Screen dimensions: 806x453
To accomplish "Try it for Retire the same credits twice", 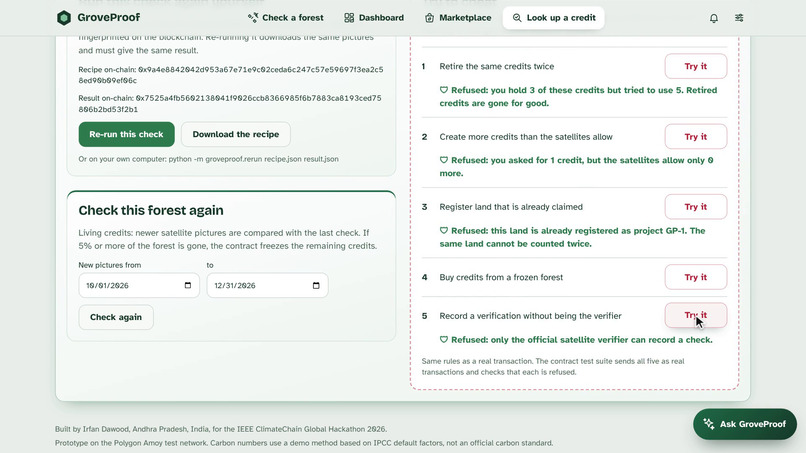I will pos(695,66).
